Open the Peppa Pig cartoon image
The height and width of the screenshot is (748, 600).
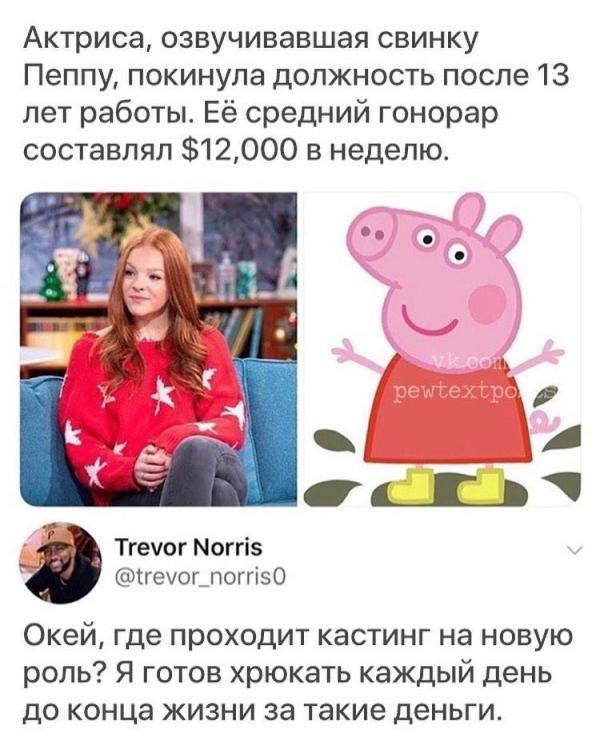coord(443,349)
